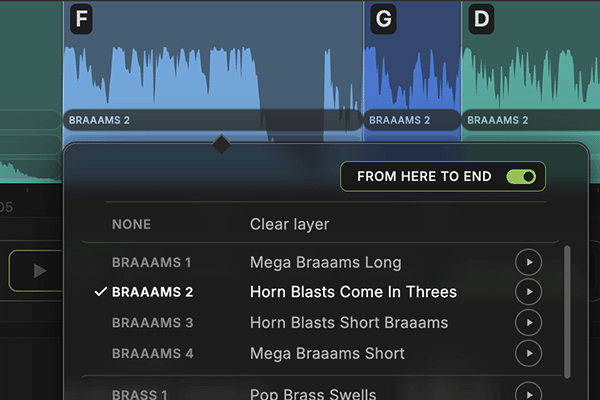Preview Horn Blasts Come In Threes

[x=528, y=292]
